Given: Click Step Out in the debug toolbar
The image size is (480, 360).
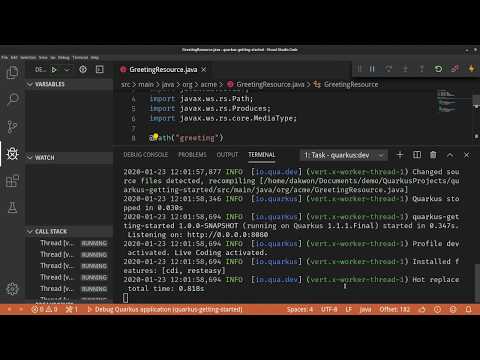Looking at the screenshot, I should [x=421, y=69].
